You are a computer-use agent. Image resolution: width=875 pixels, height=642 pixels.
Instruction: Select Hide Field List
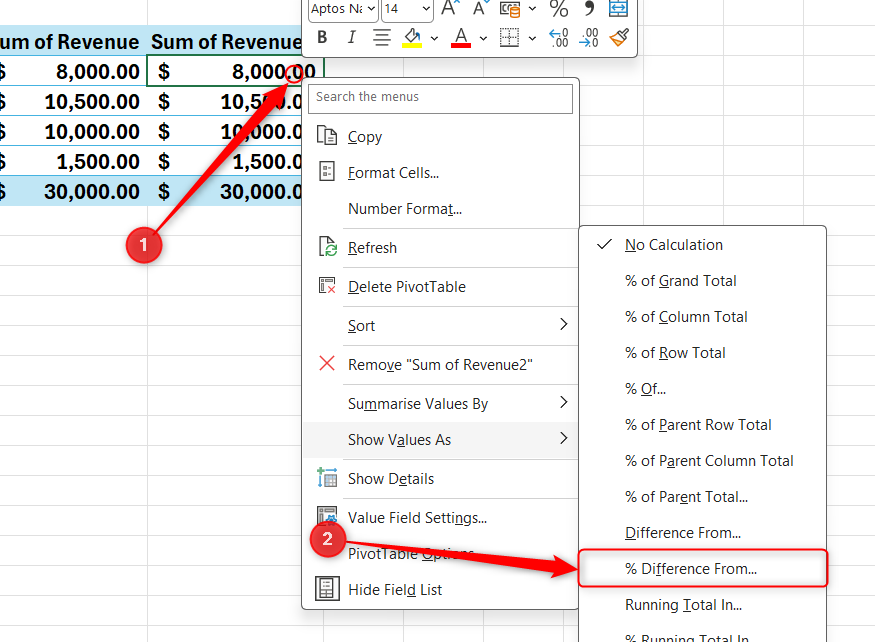[440, 590]
